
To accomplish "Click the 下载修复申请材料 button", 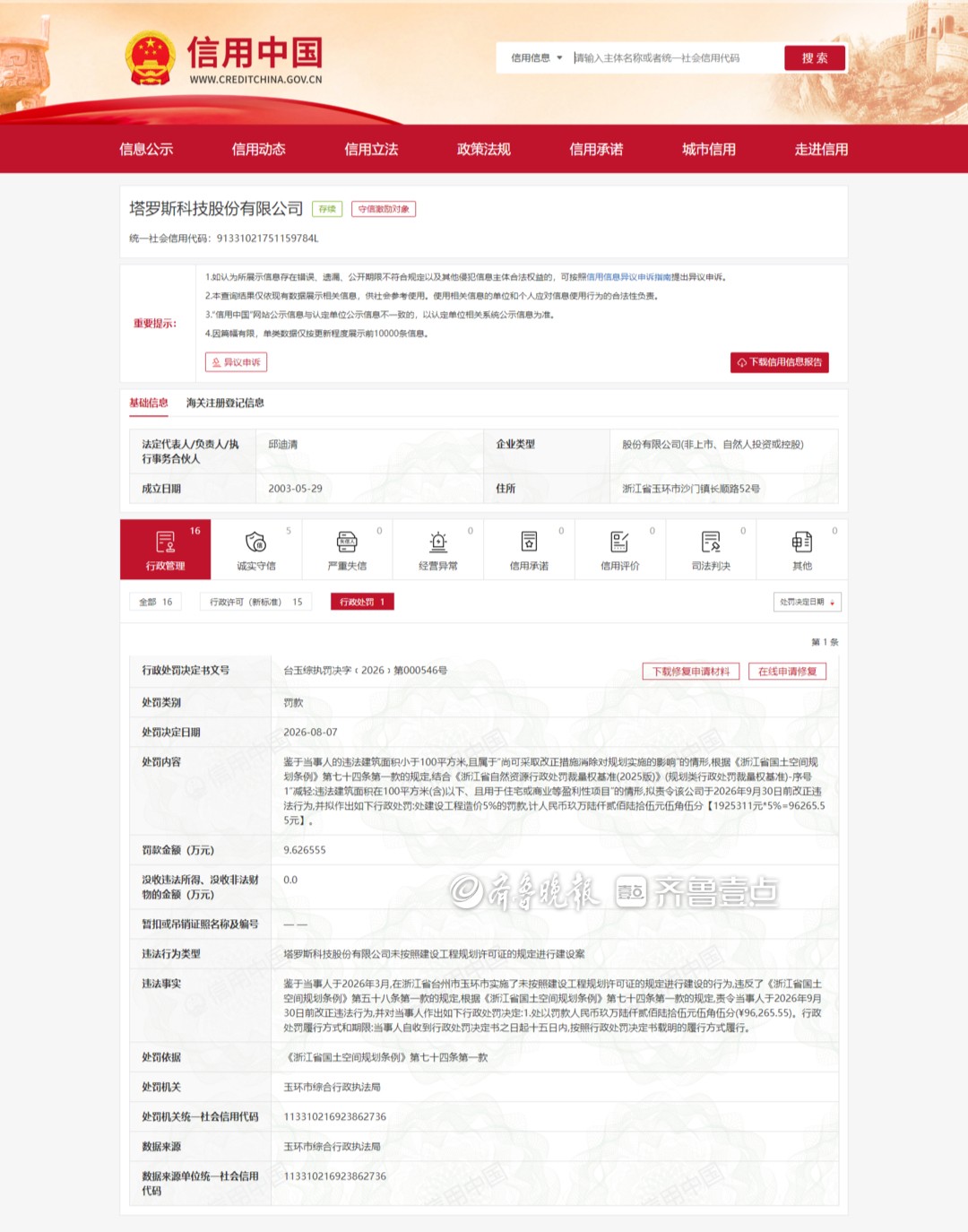I will (691, 672).
